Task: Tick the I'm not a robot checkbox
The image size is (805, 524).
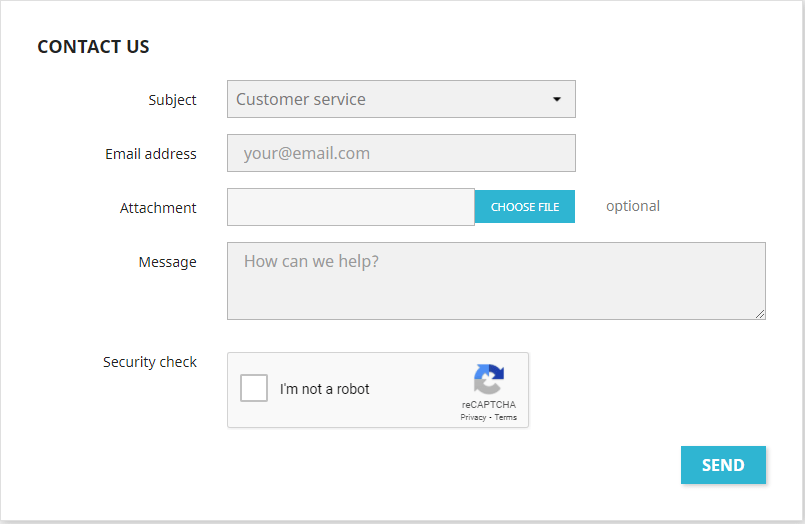Action: point(254,389)
